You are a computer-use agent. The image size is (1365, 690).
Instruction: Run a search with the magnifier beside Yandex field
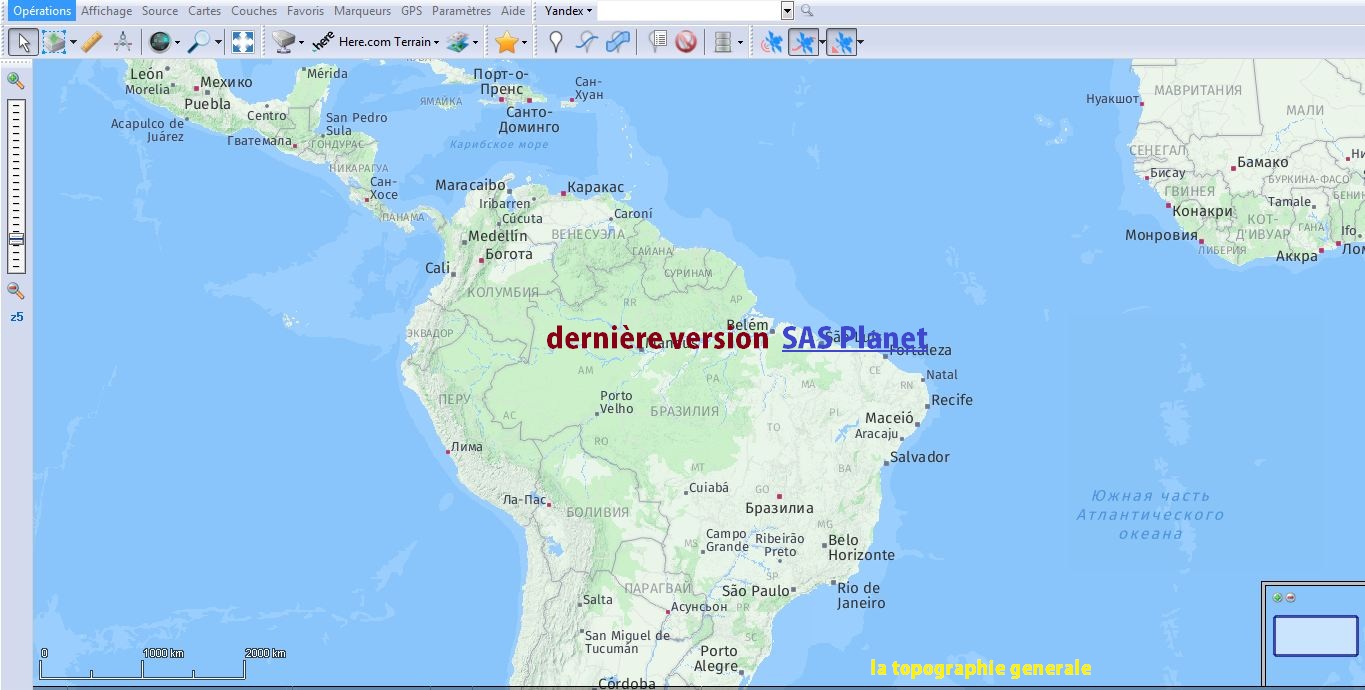[x=806, y=11]
